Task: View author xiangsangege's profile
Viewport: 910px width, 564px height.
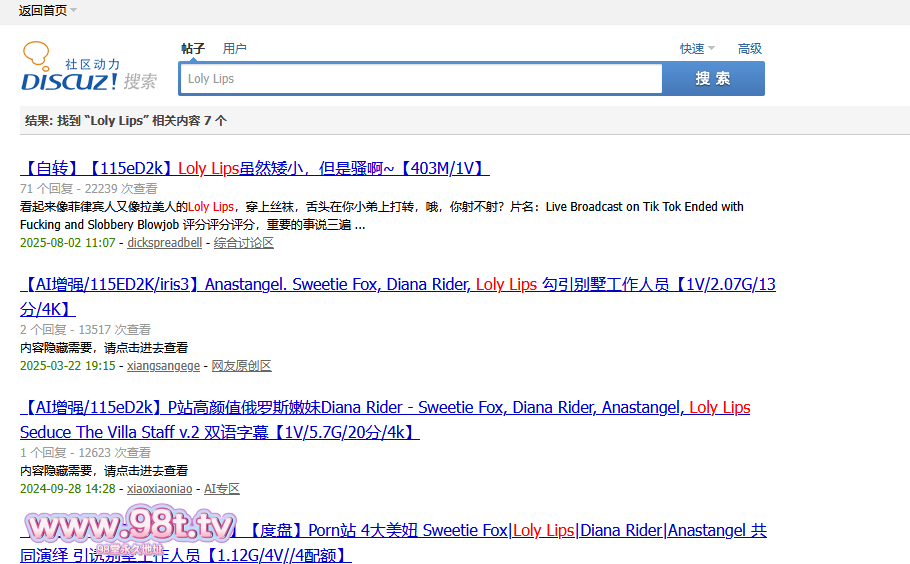Action: click(163, 366)
